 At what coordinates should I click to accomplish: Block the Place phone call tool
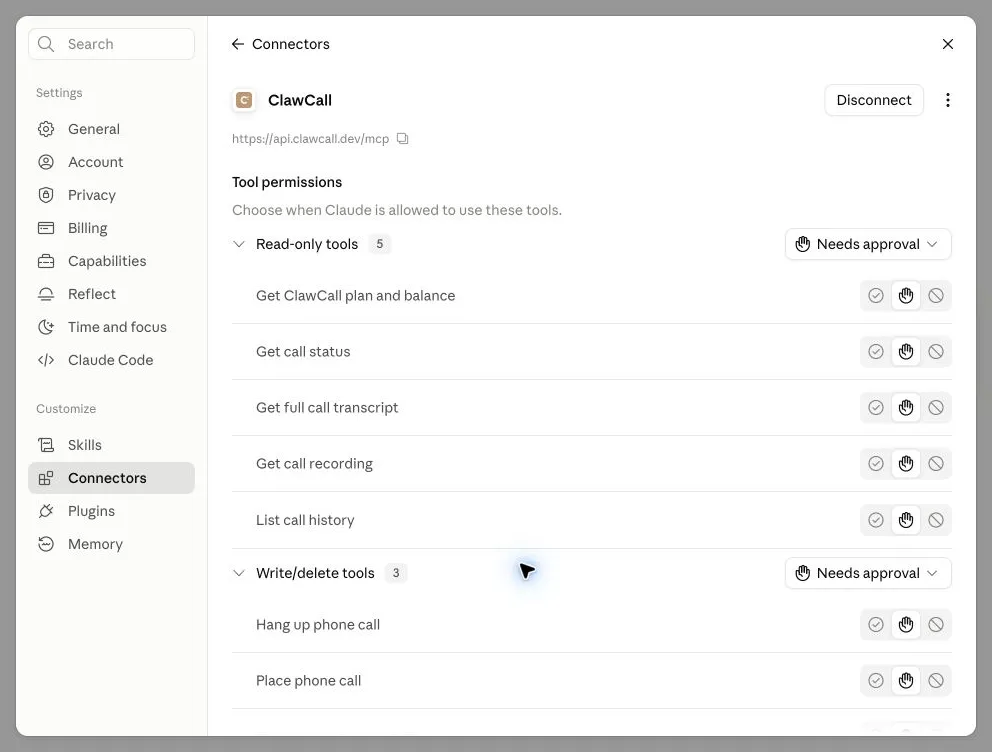936,681
